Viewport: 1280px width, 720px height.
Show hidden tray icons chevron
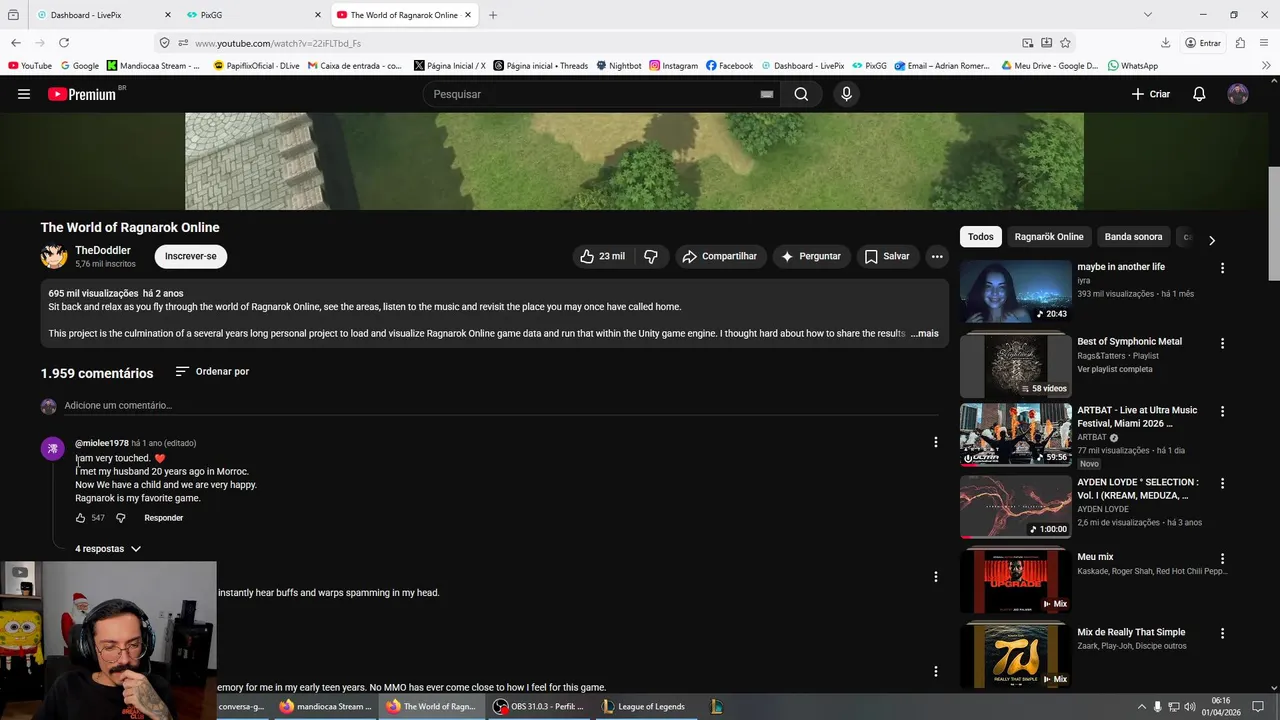pos(1141,706)
